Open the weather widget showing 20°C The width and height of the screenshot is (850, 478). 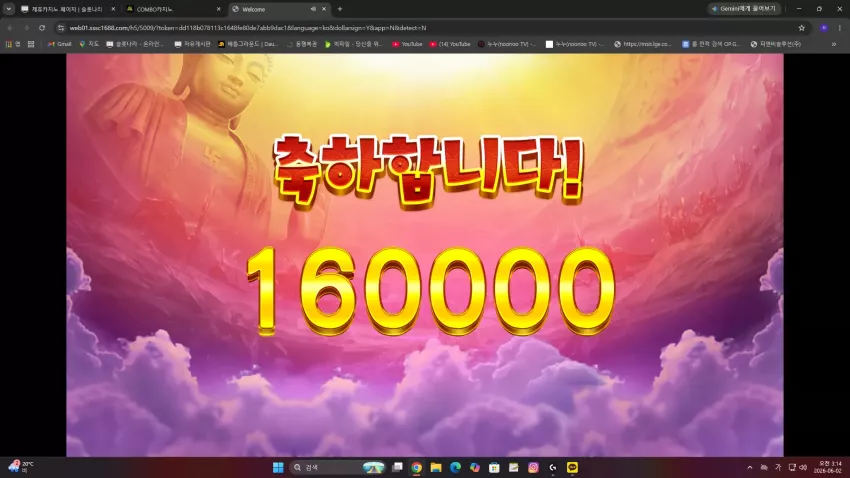coord(21,467)
